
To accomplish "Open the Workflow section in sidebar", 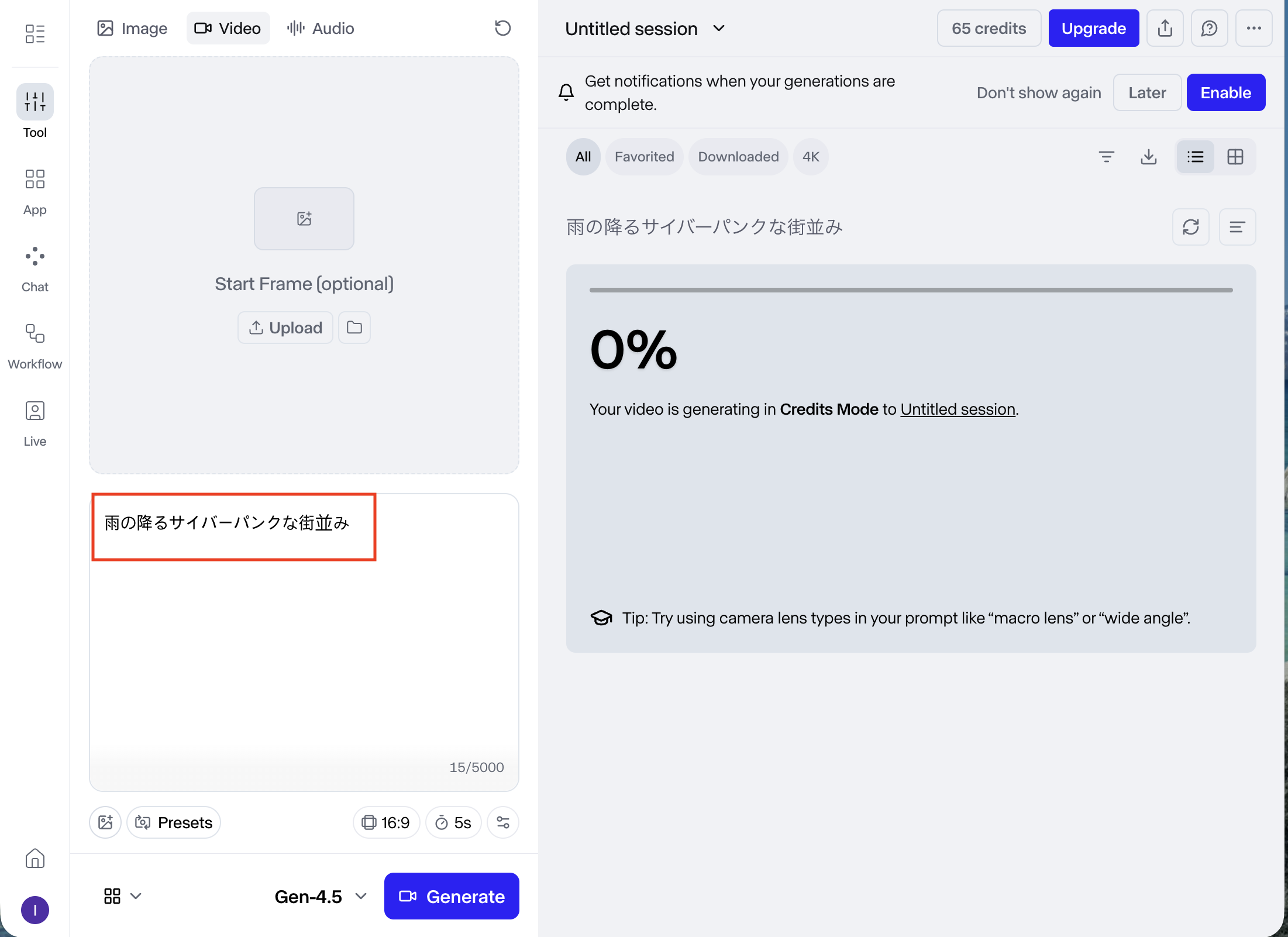I will point(35,346).
